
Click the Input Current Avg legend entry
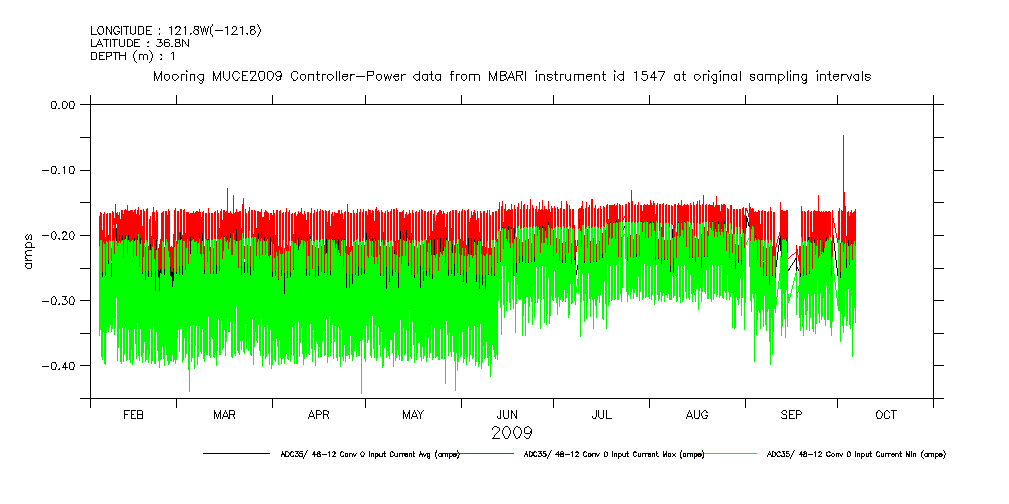tap(370, 454)
